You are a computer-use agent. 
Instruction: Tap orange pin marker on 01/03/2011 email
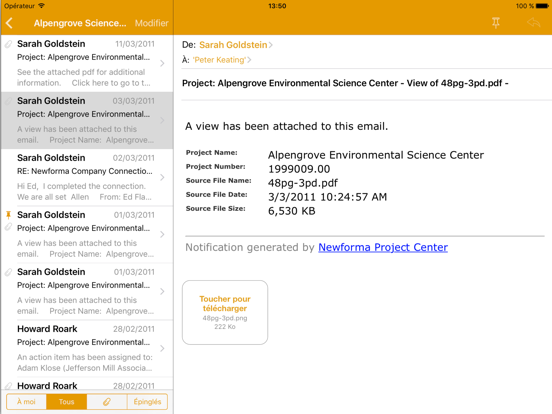pos(8,214)
